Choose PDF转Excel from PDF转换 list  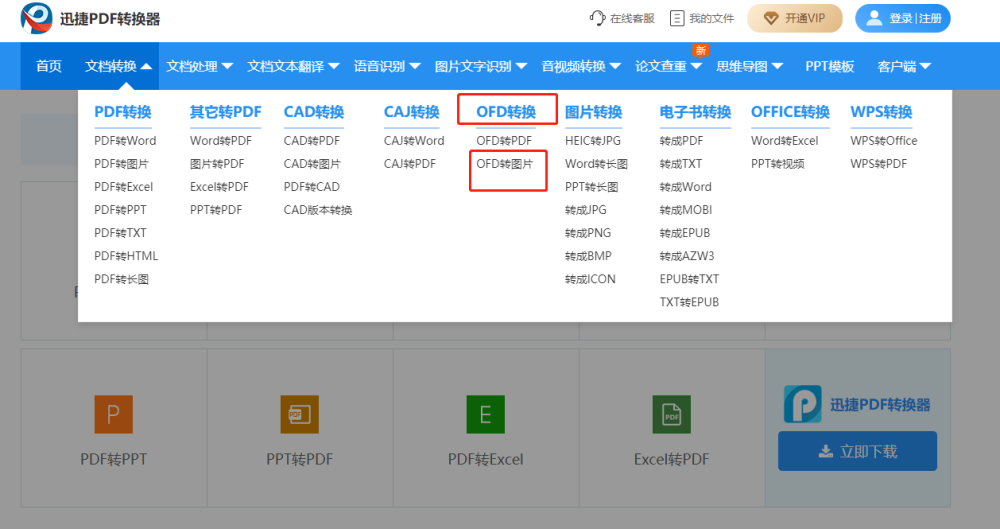click(124, 187)
